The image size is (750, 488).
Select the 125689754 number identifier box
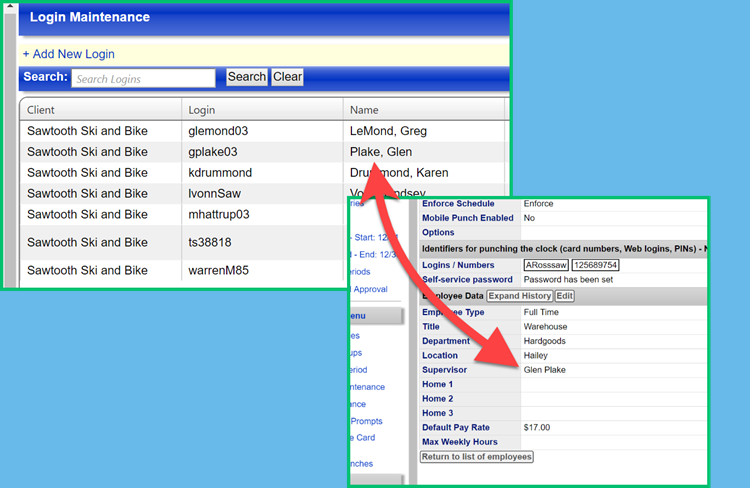[595, 265]
